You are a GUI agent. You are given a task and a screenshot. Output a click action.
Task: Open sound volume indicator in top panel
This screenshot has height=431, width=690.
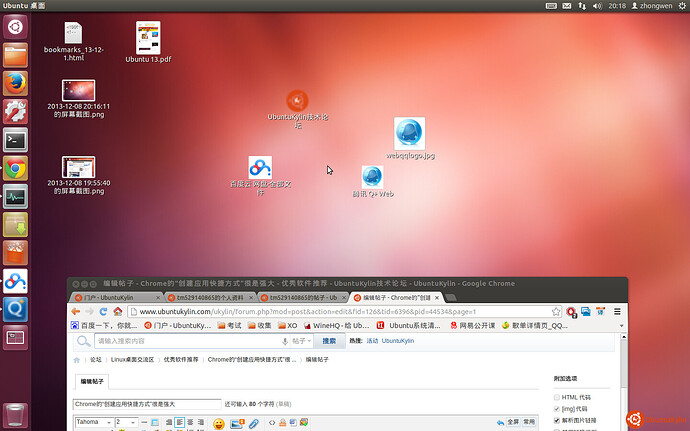pyautogui.click(x=597, y=6)
